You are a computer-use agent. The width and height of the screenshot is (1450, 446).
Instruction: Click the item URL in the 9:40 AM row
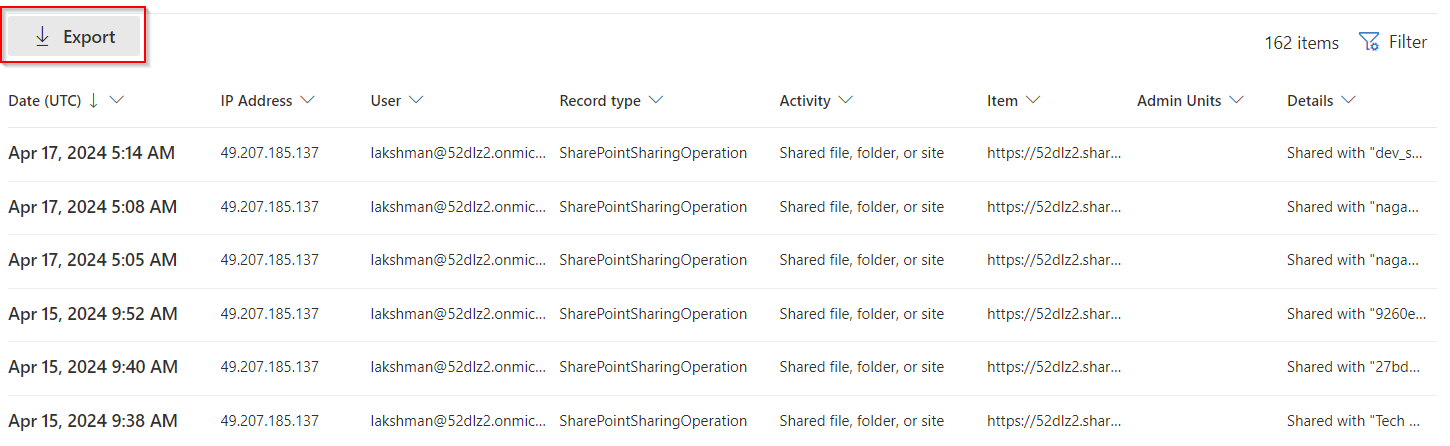click(x=1054, y=367)
